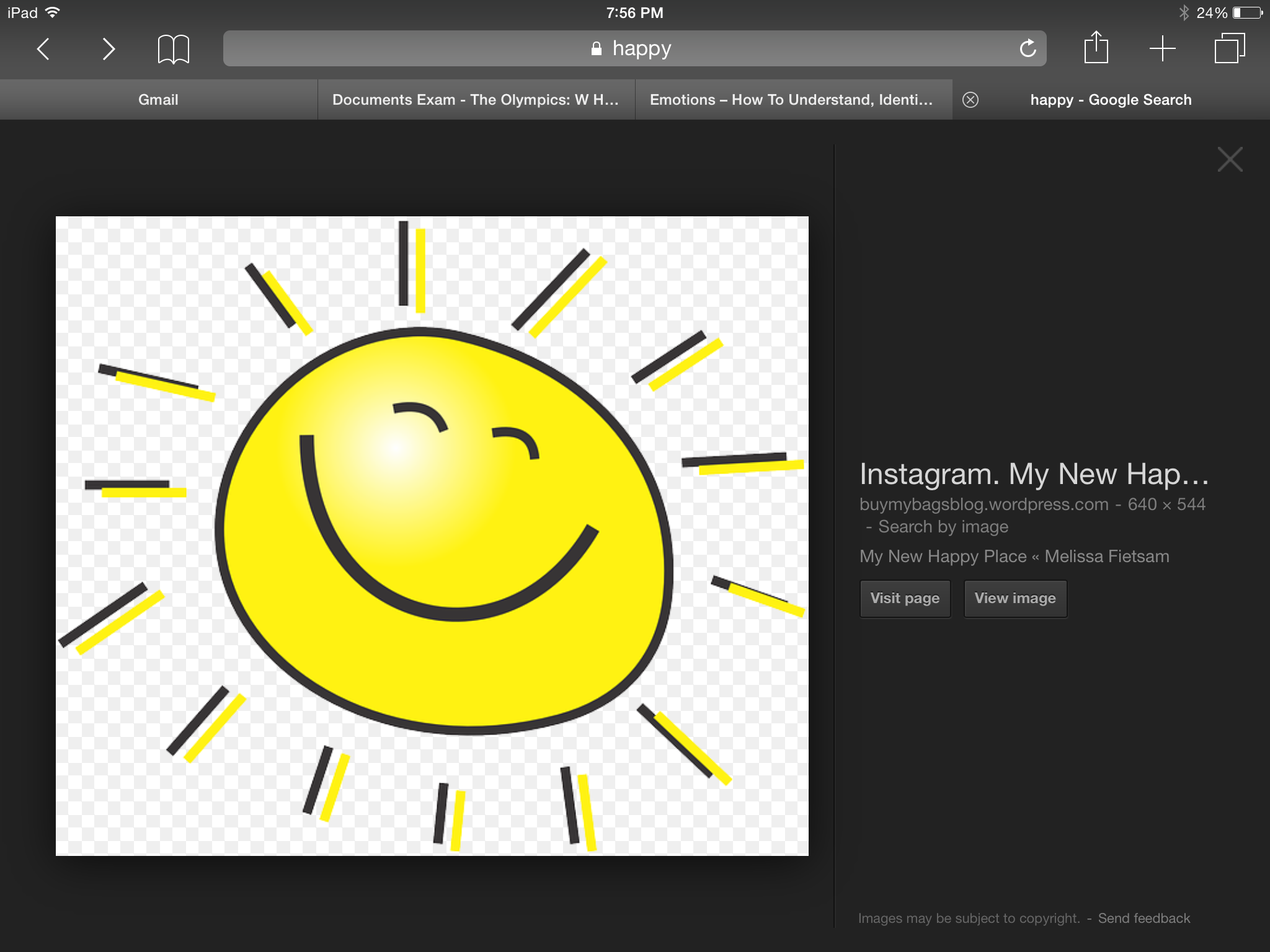Tap the smiling sun image preview

tap(432, 535)
